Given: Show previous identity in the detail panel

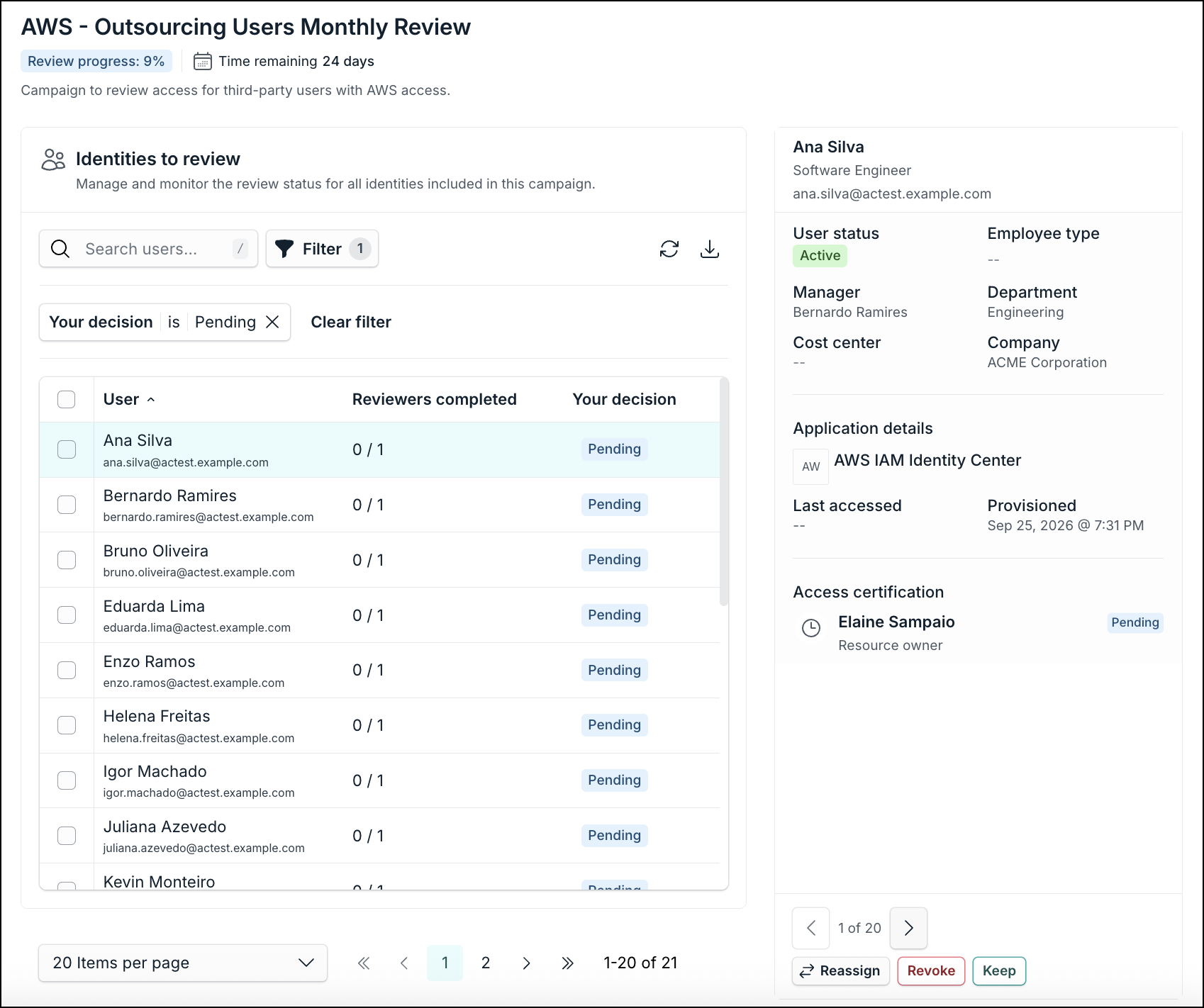Looking at the screenshot, I should pyautogui.click(x=811, y=928).
